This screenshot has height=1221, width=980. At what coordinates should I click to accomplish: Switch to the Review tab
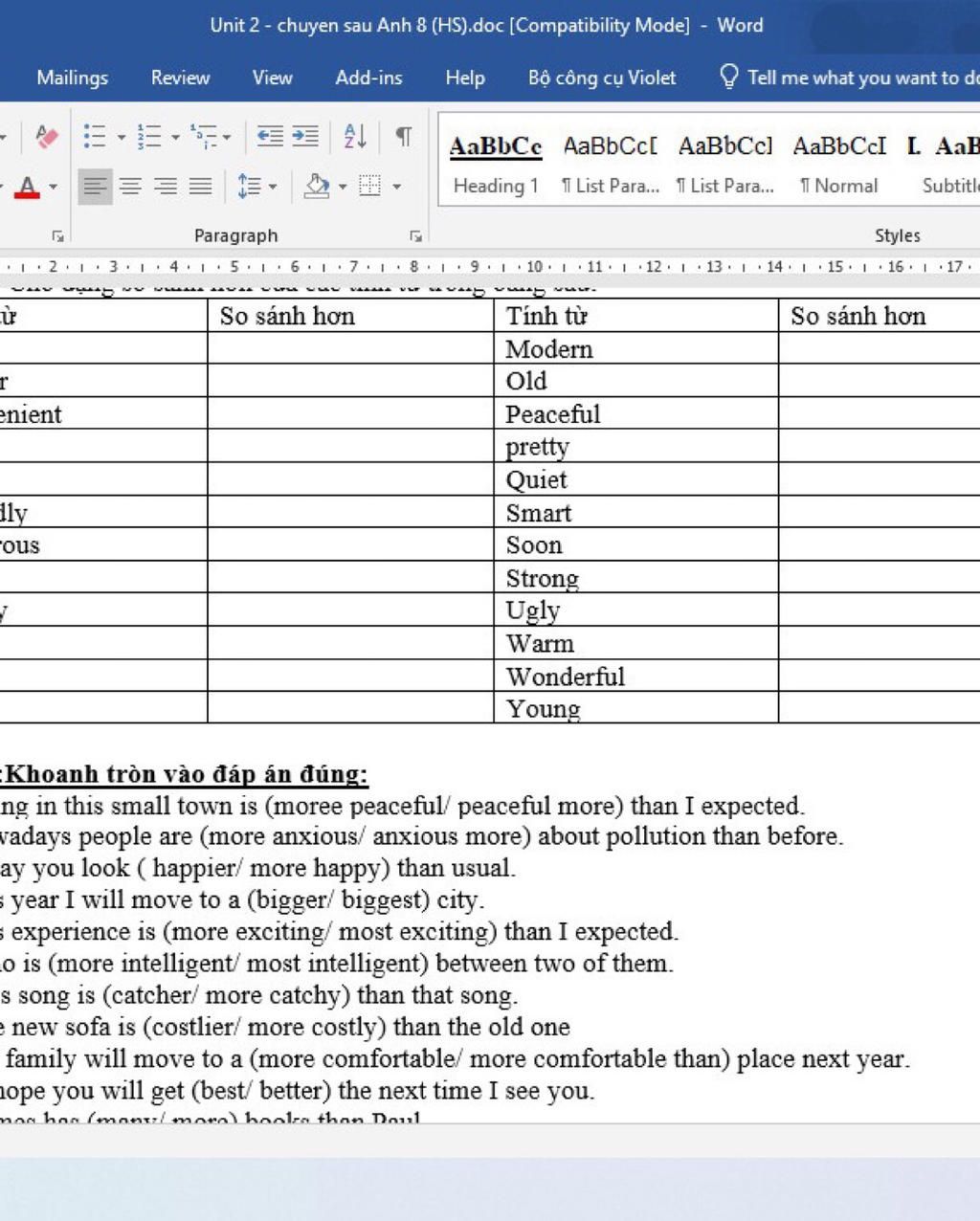pyautogui.click(x=180, y=78)
